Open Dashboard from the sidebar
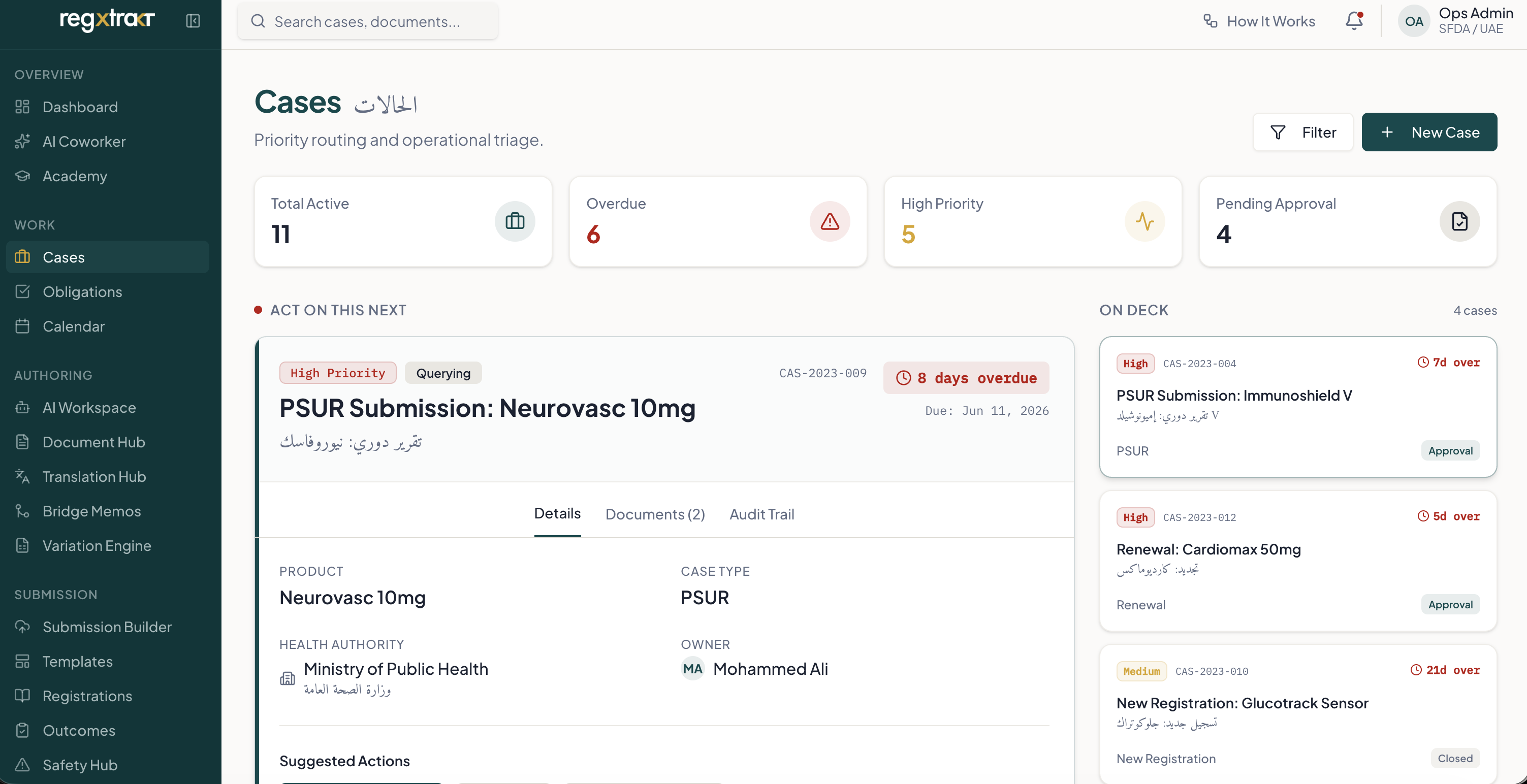 107,107
